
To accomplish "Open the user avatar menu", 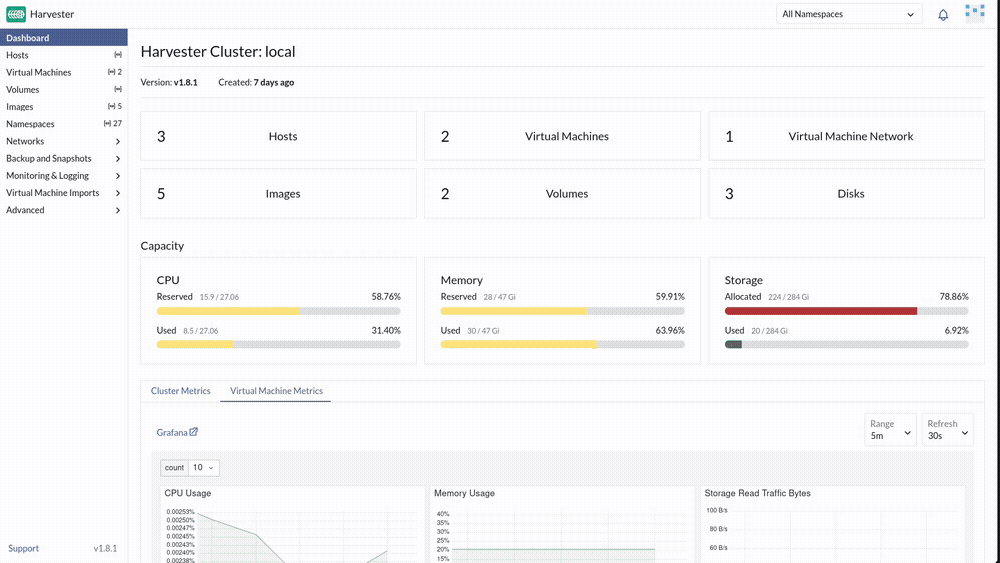I will pos(974,13).
